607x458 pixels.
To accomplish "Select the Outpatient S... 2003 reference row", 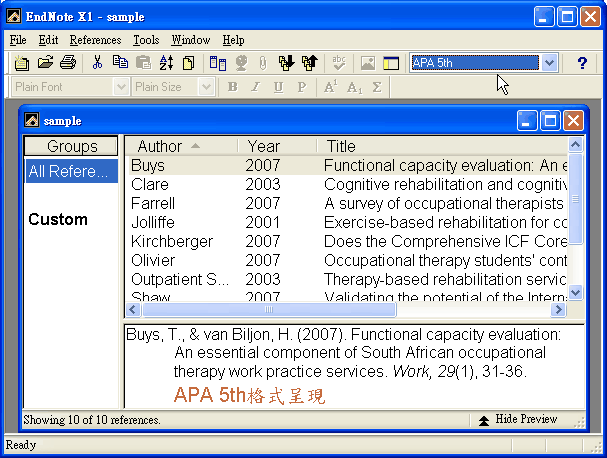I will click(x=348, y=280).
